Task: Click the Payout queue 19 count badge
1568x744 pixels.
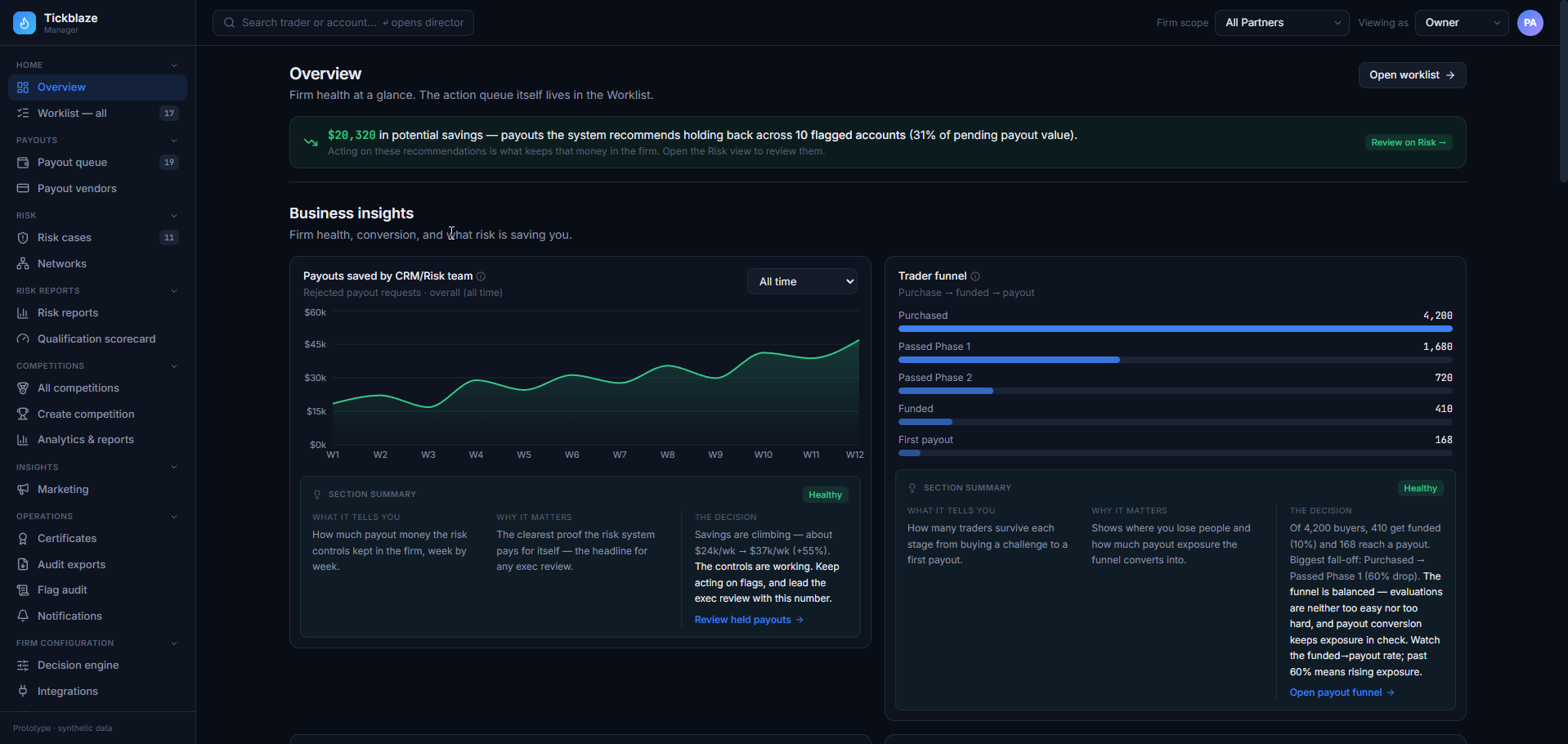Action: [169, 163]
